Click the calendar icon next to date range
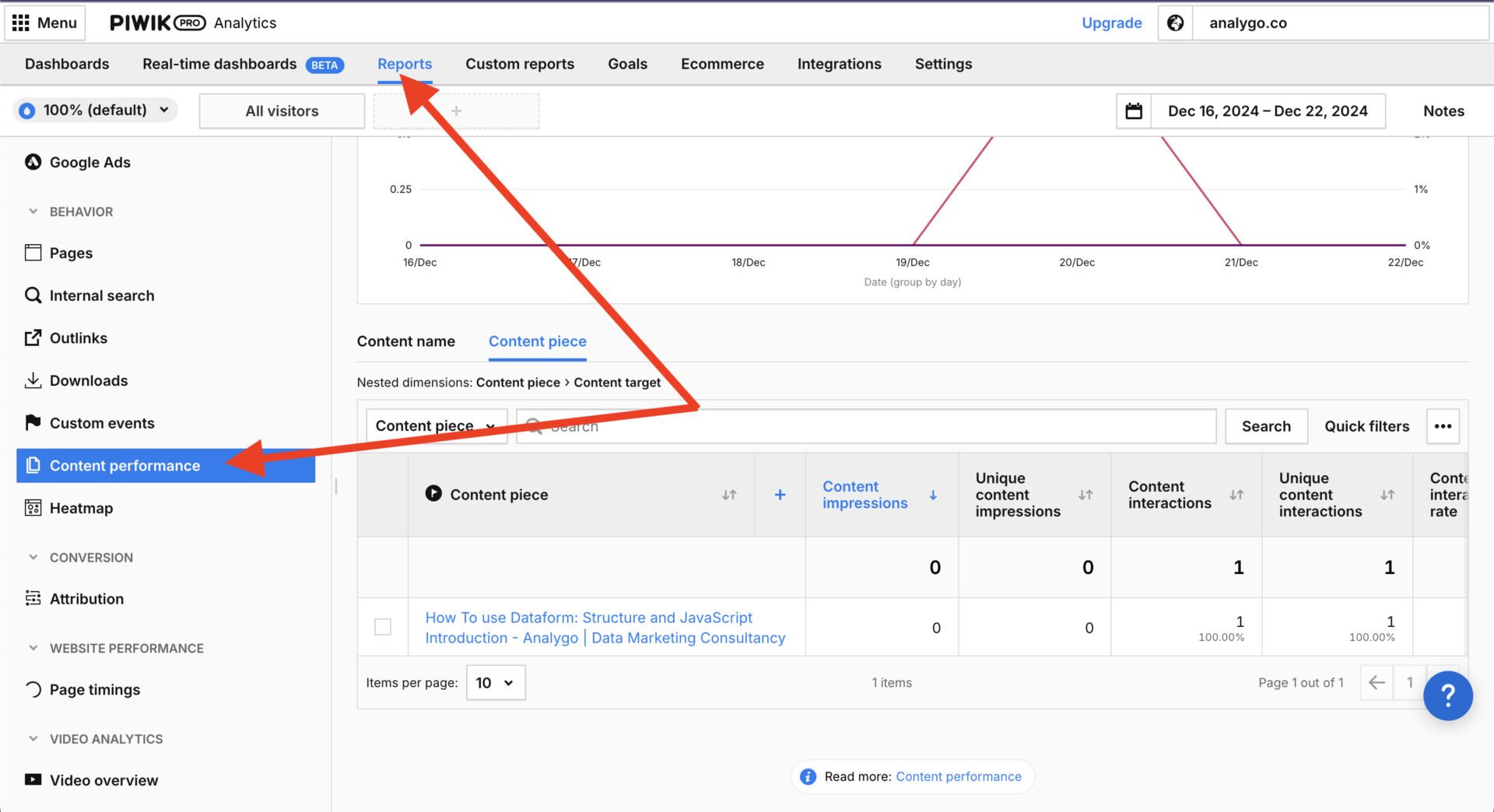Viewport: 1494px width, 812px height. tap(1134, 110)
